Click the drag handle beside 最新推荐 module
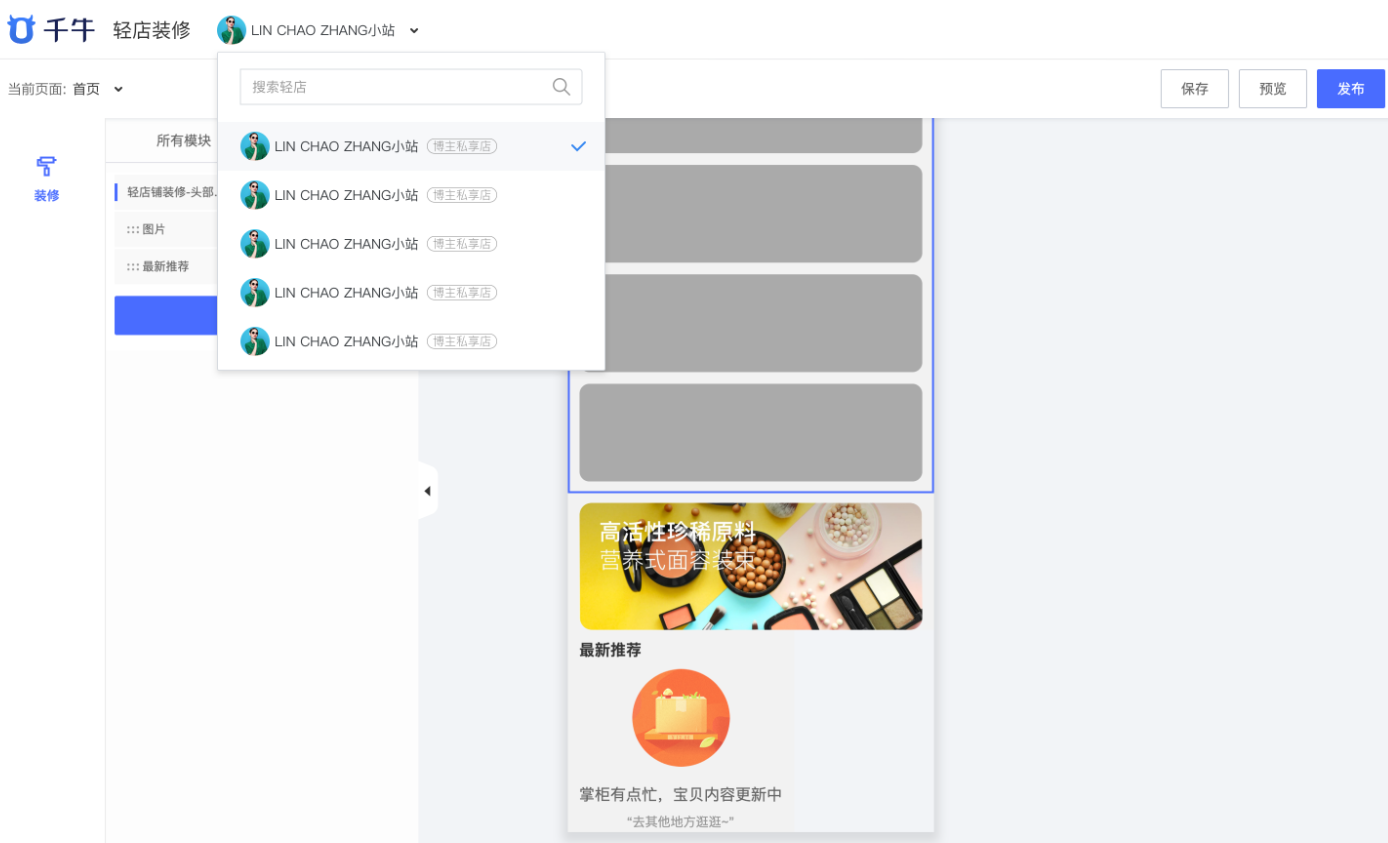Screen dimensions: 1388x843 [x=132, y=267]
